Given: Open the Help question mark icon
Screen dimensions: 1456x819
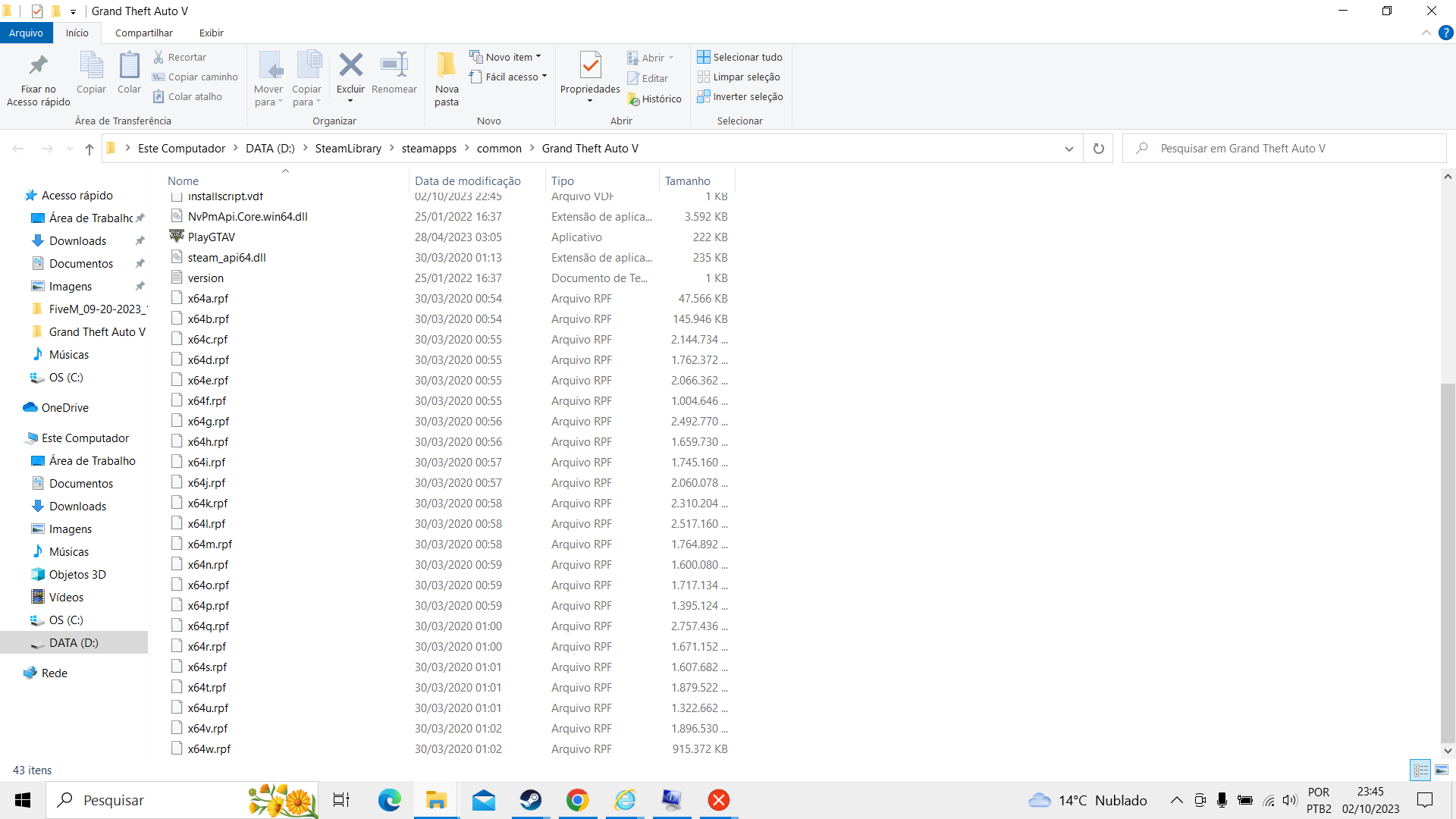Looking at the screenshot, I should (x=1446, y=33).
